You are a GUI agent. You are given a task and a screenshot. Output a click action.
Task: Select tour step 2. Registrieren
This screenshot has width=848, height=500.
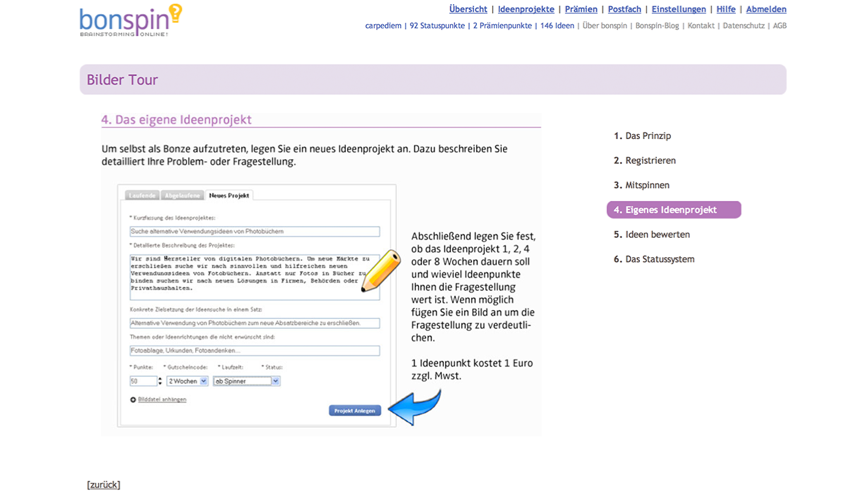[645, 161]
